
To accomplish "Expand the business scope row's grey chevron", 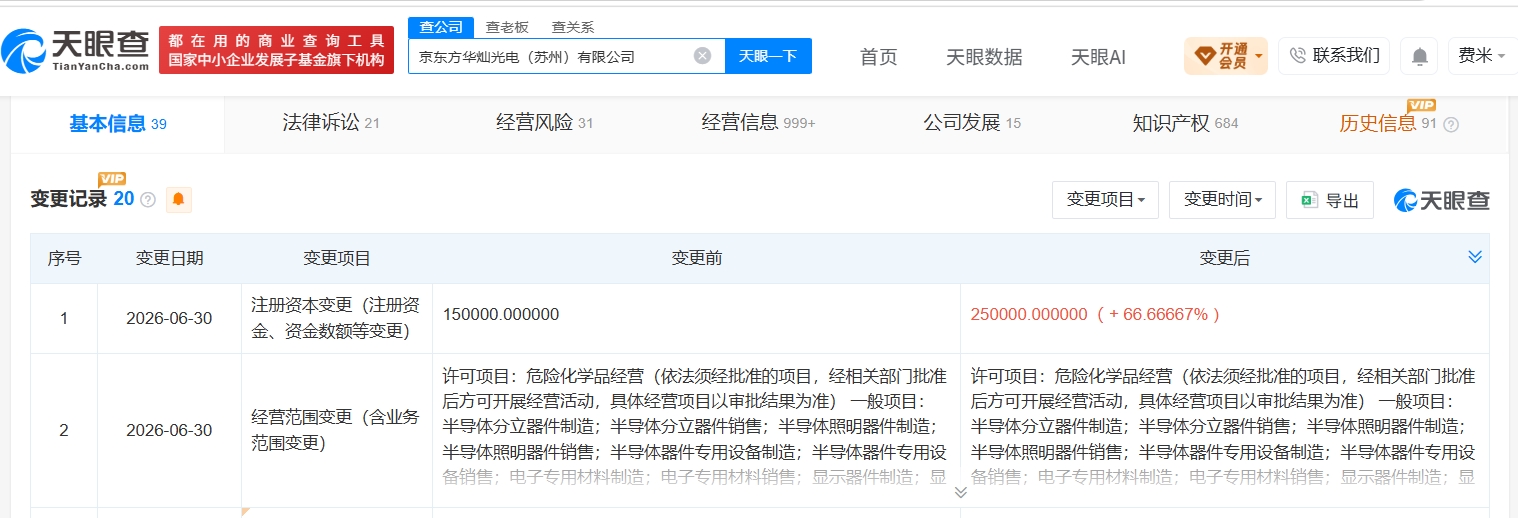I will [x=960, y=492].
